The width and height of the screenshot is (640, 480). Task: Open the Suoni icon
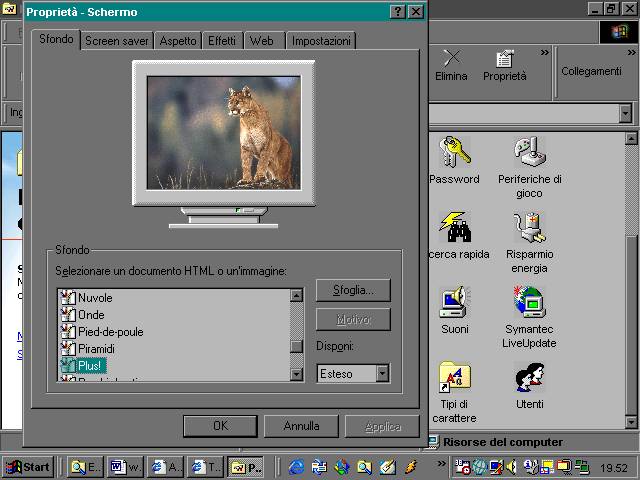pos(454,302)
